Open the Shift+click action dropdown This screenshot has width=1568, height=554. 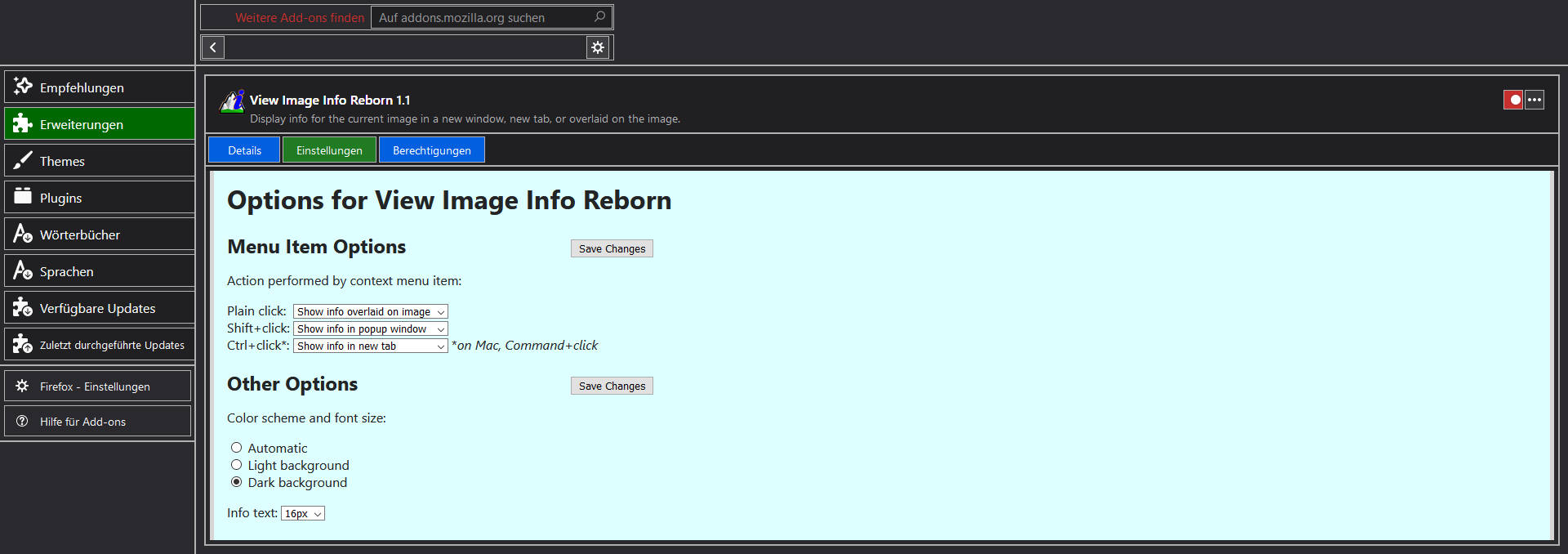[371, 328]
